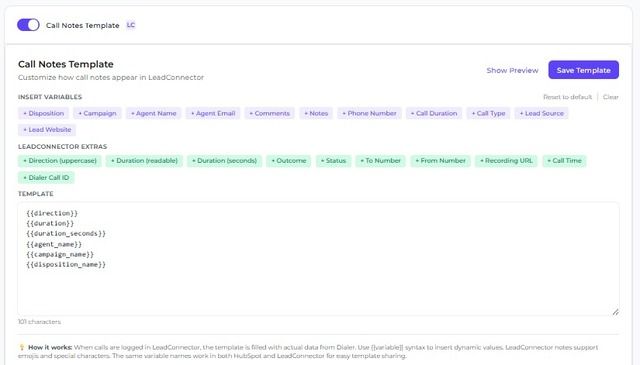Image resolution: width=640 pixels, height=365 pixels.
Task: Insert the Dialer Call ID variable
Action: [46, 178]
